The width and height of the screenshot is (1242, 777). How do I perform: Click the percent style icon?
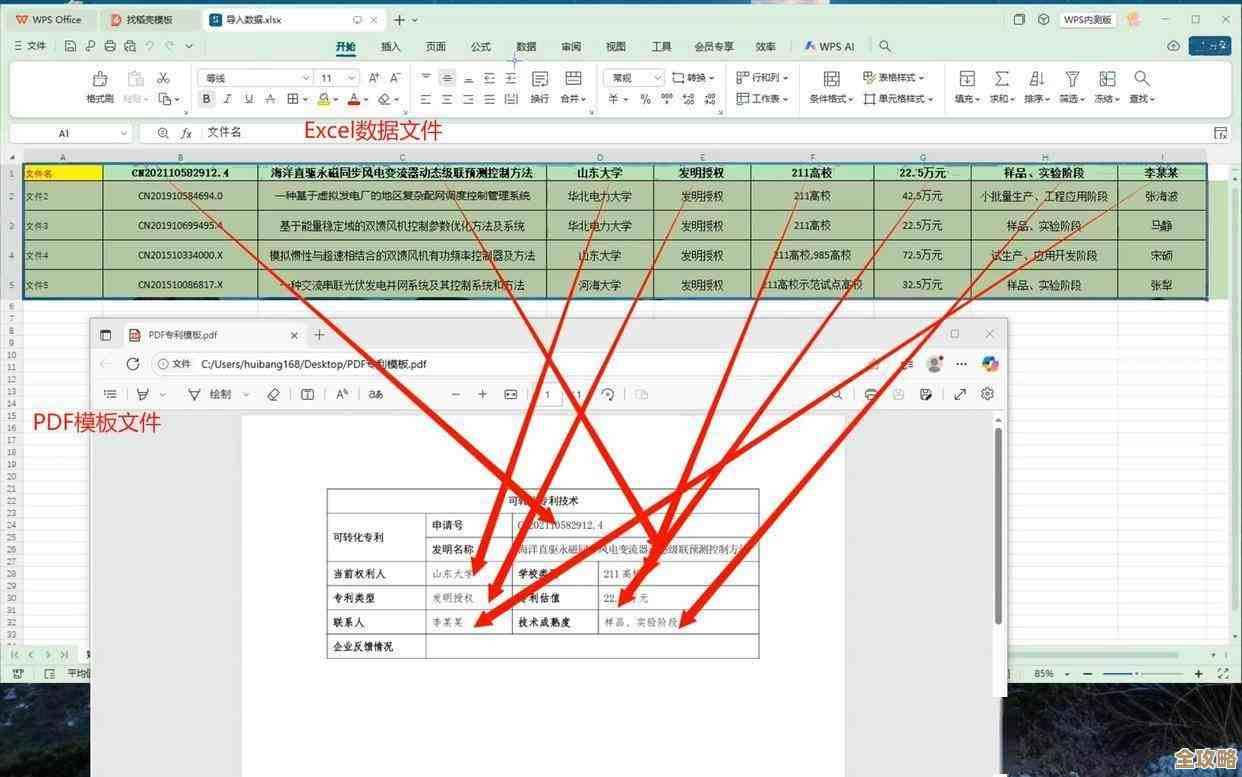pyautogui.click(x=645, y=99)
